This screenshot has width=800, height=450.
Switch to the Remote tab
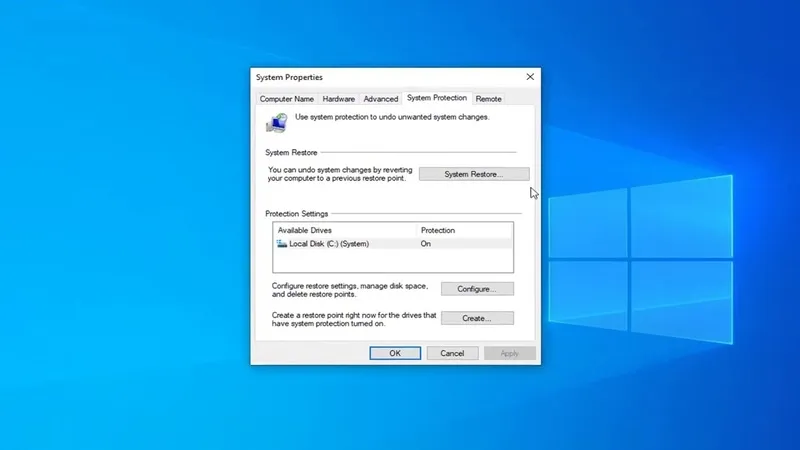pyautogui.click(x=488, y=99)
